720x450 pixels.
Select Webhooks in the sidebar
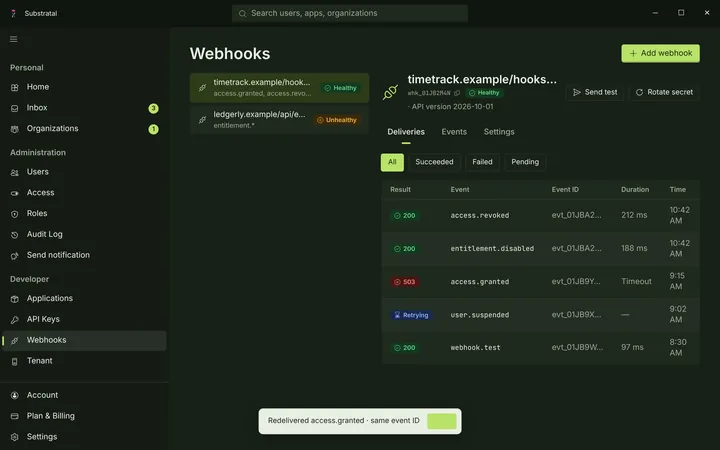click(84, 340)
